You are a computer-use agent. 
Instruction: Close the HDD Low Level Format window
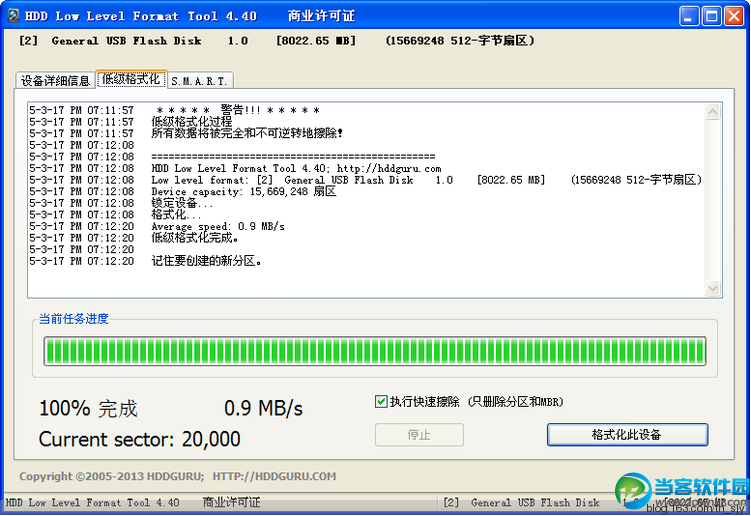coord(734,16)
